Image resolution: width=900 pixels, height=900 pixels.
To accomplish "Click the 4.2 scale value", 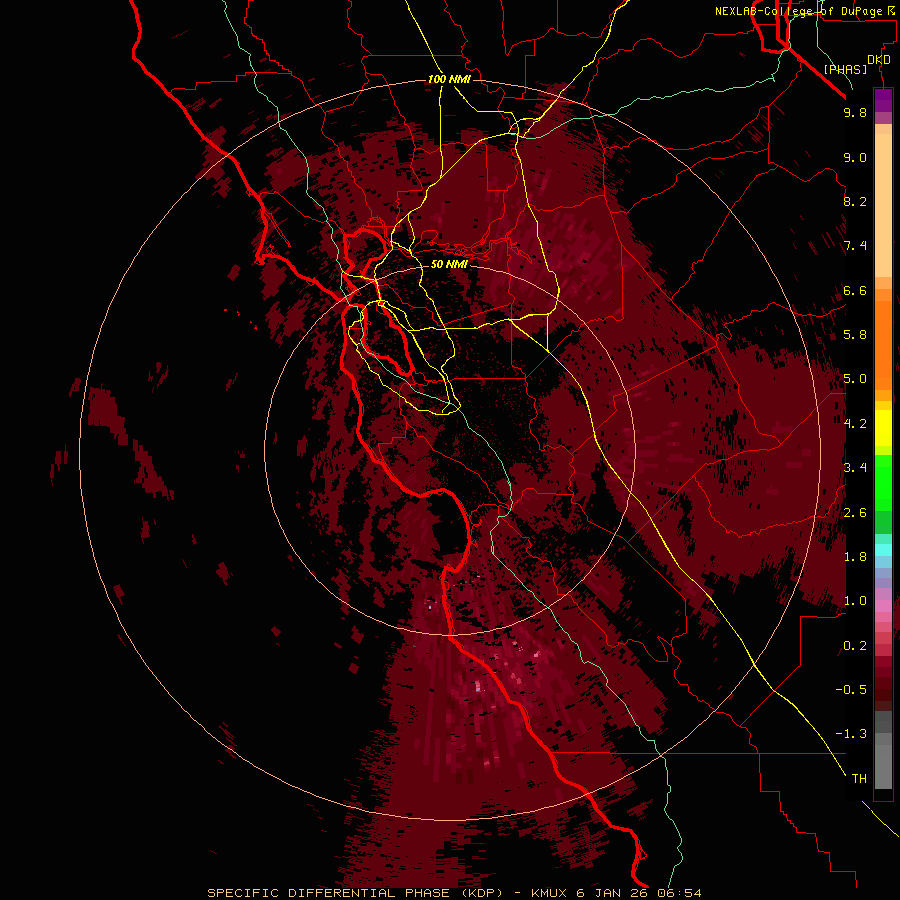I will (855, 424).
